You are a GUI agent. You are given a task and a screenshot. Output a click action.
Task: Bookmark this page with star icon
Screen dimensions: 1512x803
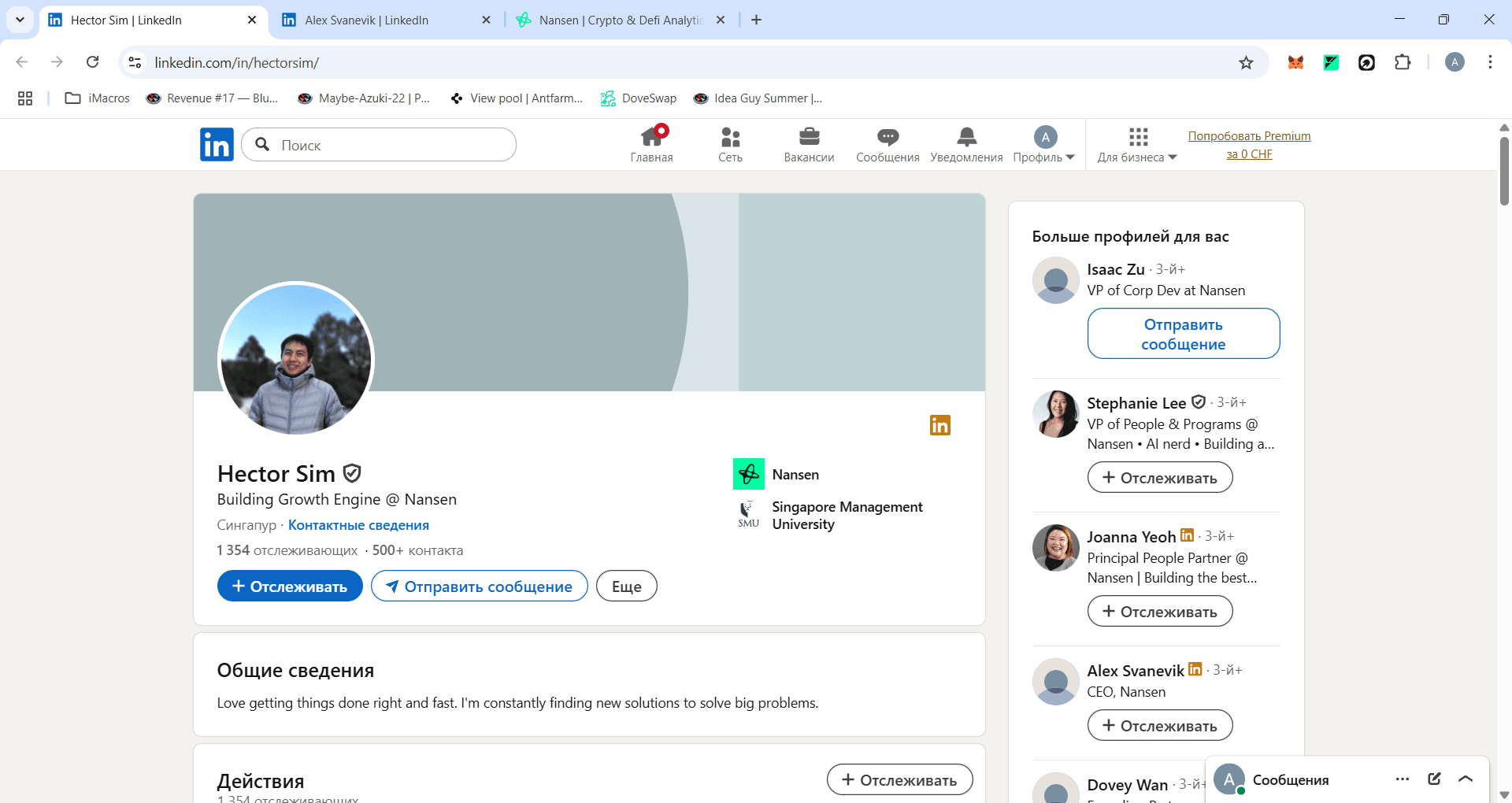coord(1246,62)
